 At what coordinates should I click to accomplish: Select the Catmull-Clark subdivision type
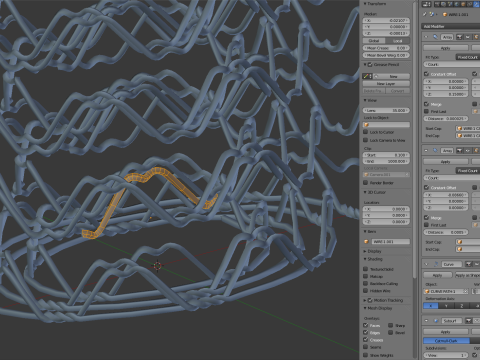(446, 341)
